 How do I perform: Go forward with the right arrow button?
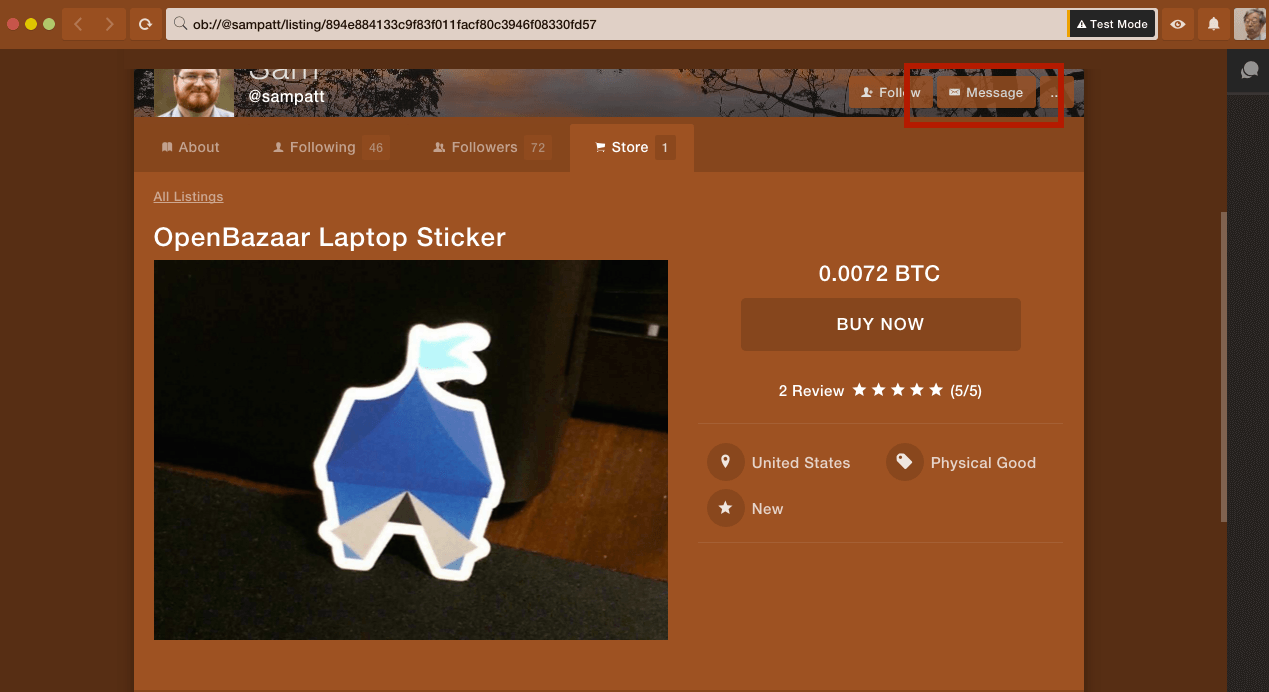pos(111,24)
